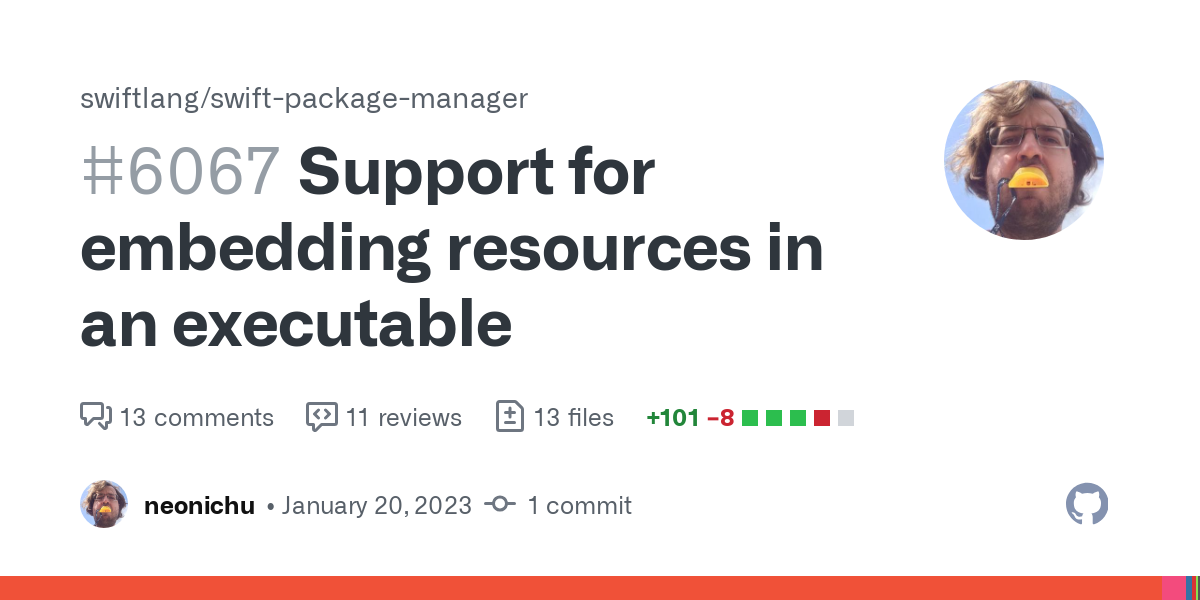Click the comments speech bubble icon

[96, 417]
